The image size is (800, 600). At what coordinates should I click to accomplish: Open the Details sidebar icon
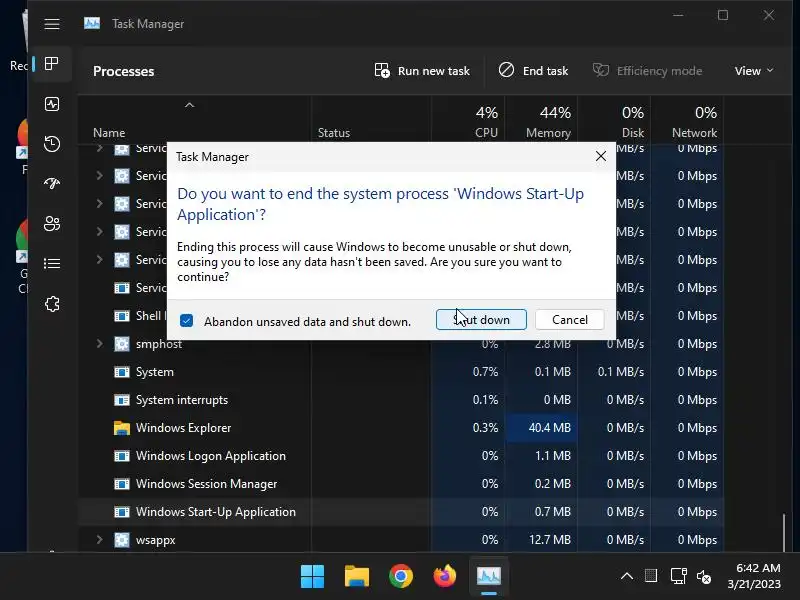[x=52, y=263]
